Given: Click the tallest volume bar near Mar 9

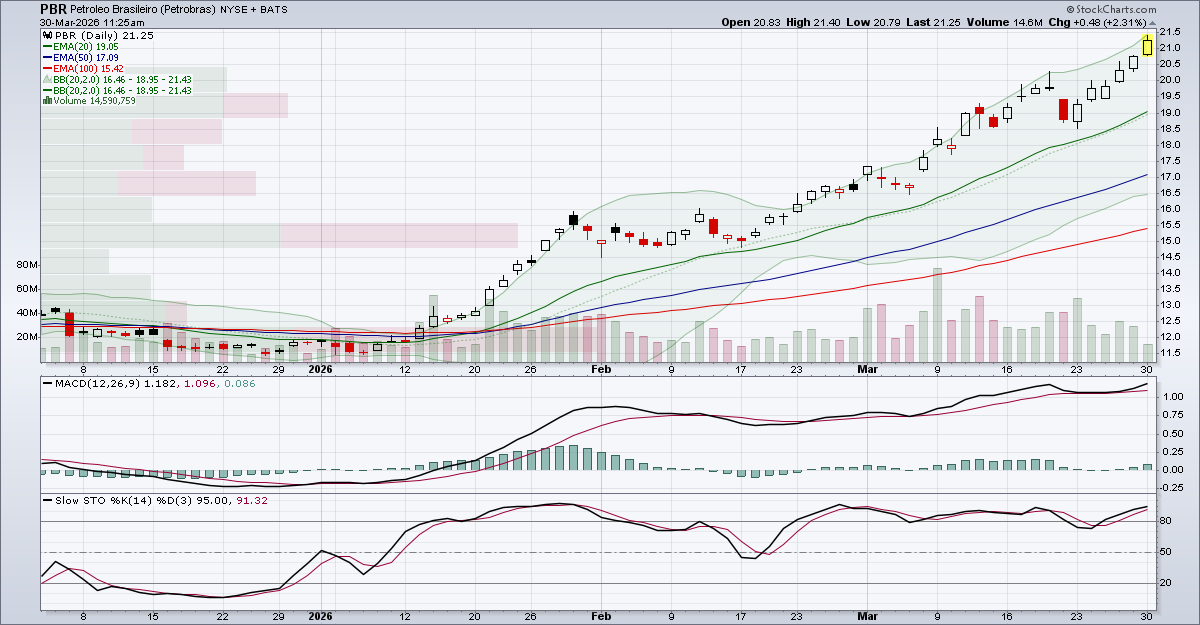Looking at the screenshot, I should [x=937, y=315].
